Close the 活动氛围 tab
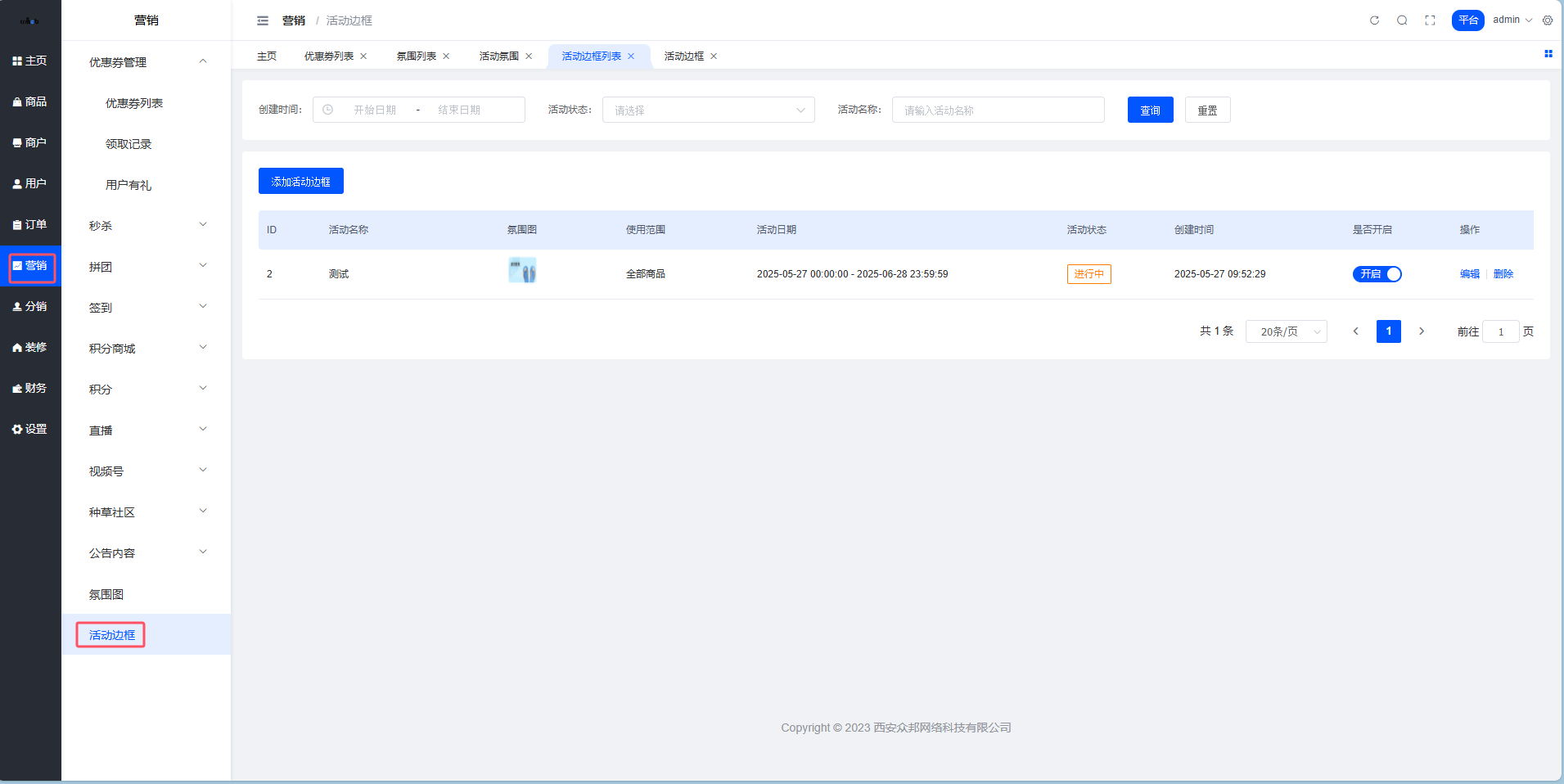The image size is (1564, 784). 529,56
